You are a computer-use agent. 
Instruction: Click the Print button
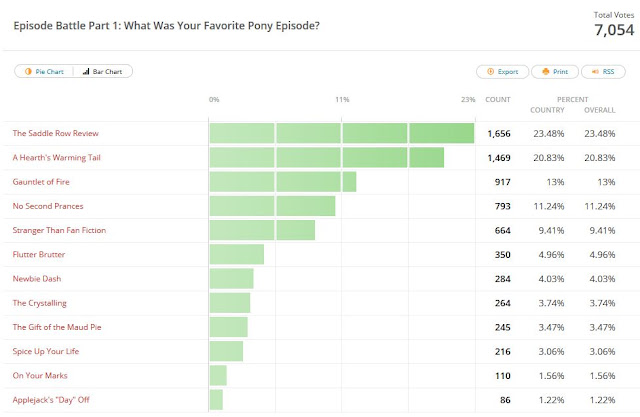click(x=555, y=71)
